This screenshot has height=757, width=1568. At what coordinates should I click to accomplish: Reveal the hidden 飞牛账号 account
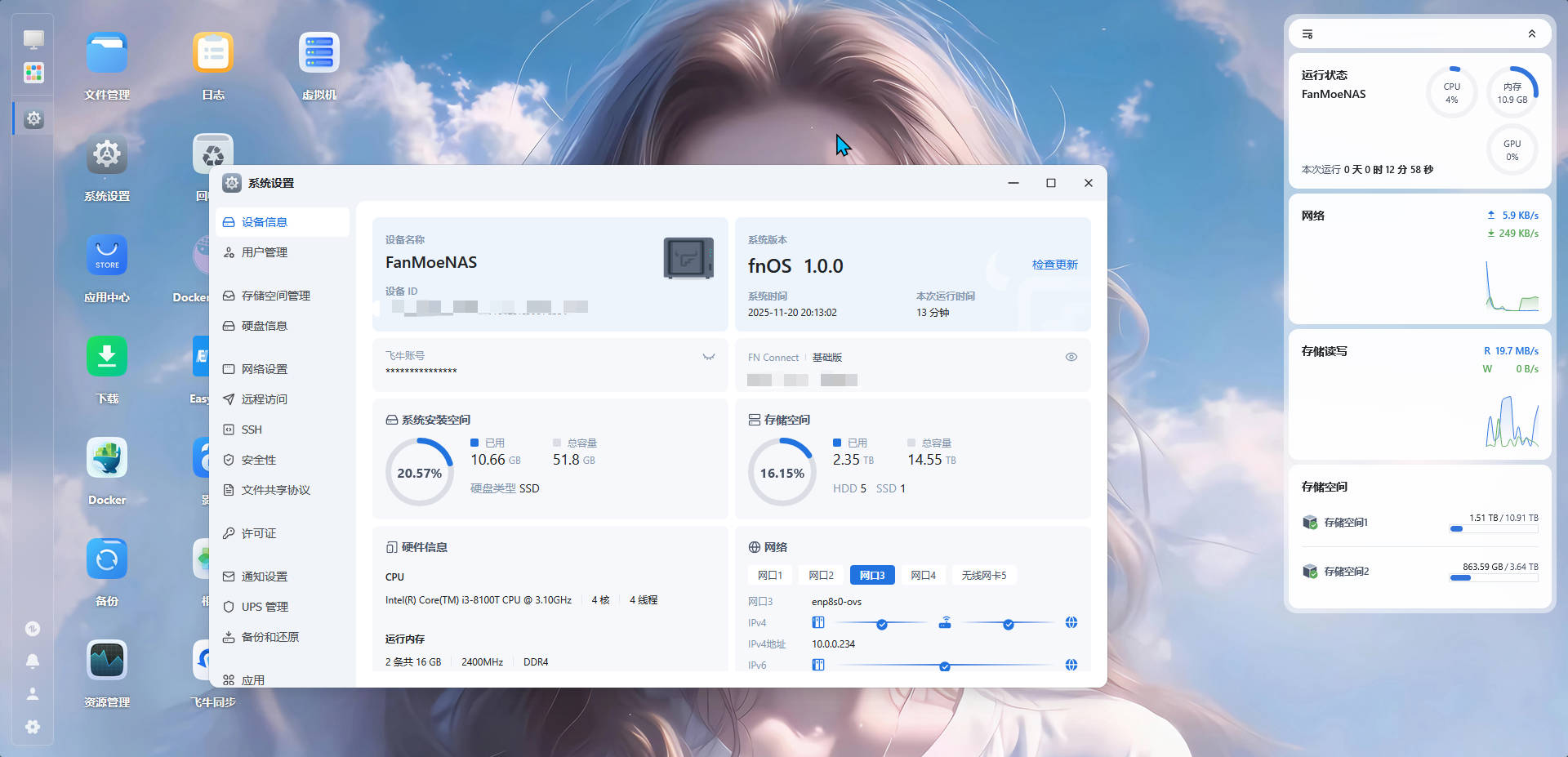coord(709,357)
